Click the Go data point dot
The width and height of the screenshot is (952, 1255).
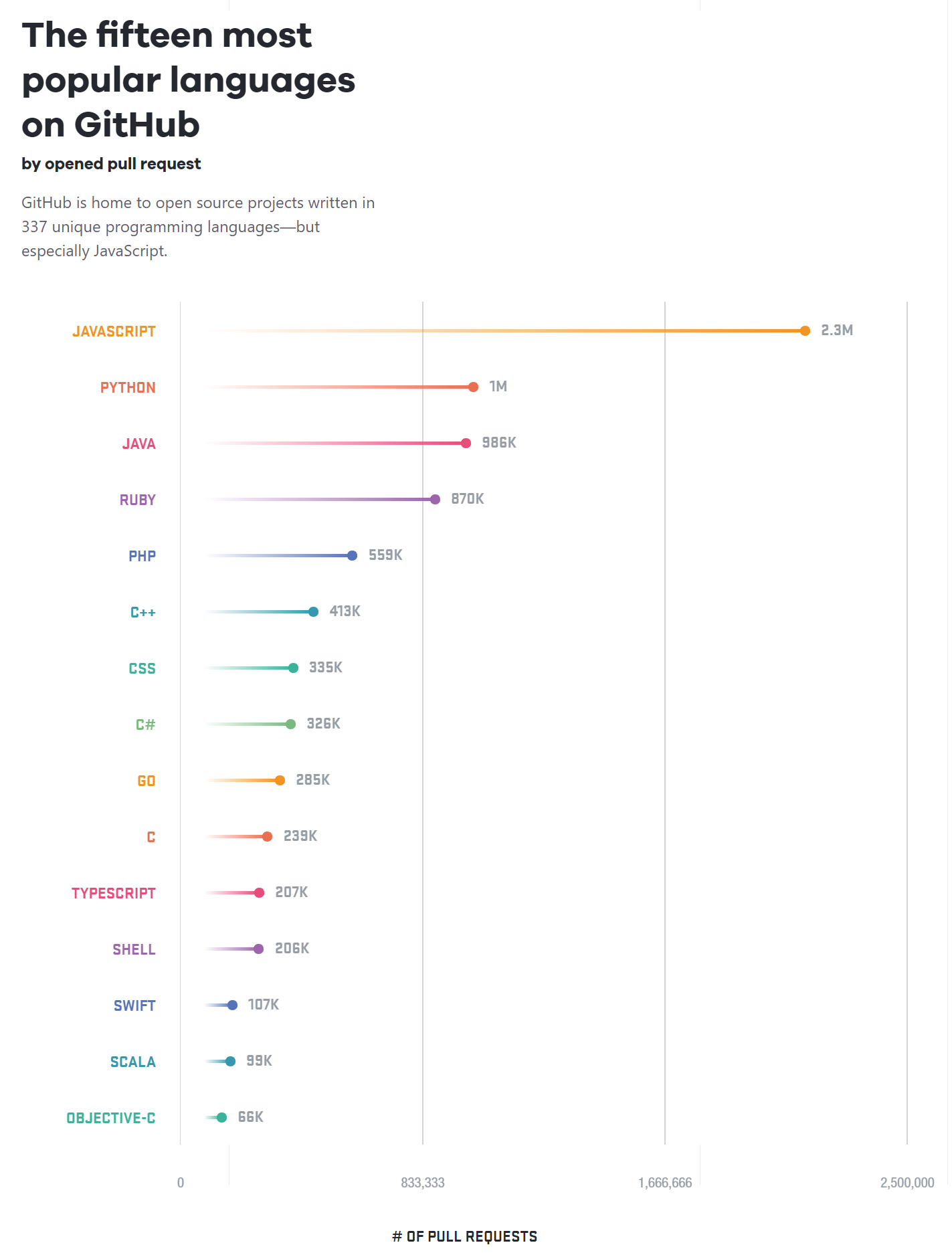click(280, 780)
